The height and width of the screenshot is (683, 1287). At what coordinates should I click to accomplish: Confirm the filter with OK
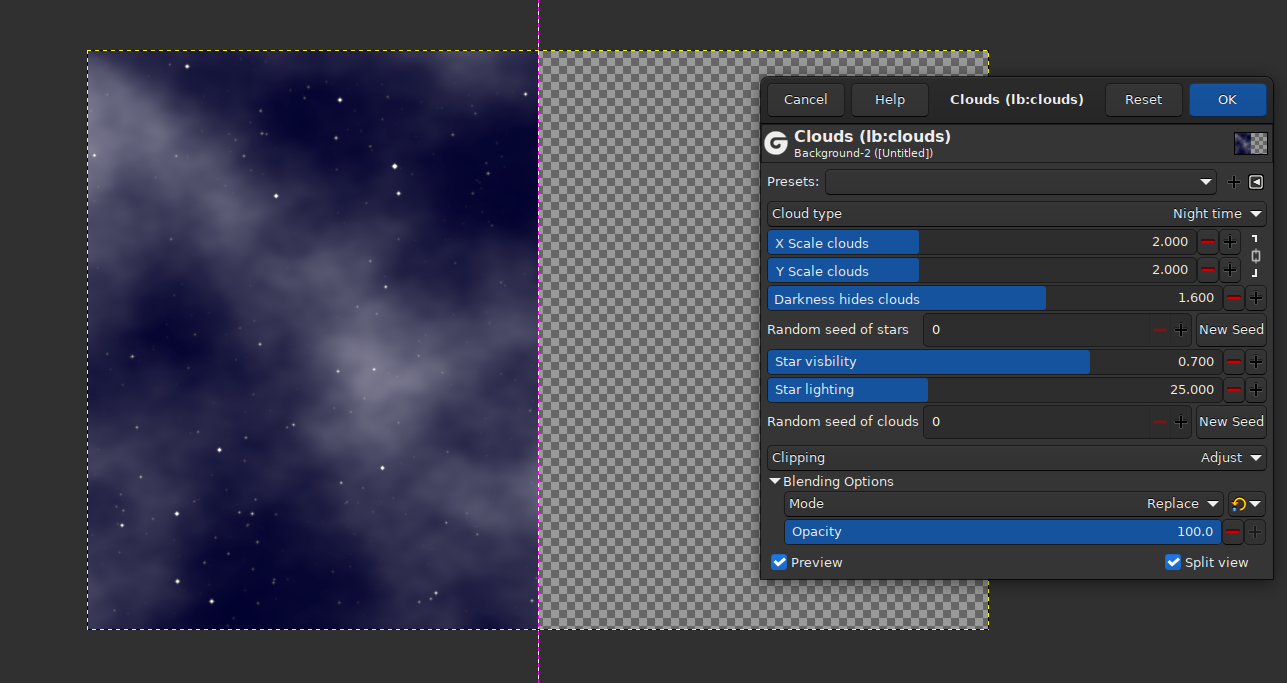click(1227, 99)
